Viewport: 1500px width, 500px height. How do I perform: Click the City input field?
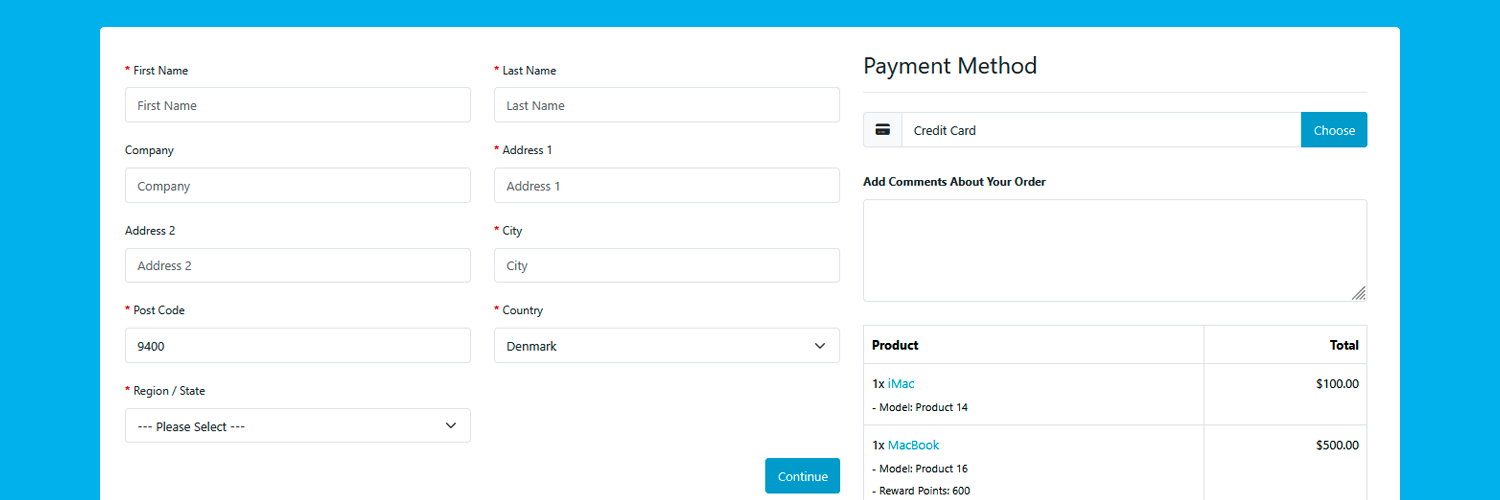tap(666, 266)
